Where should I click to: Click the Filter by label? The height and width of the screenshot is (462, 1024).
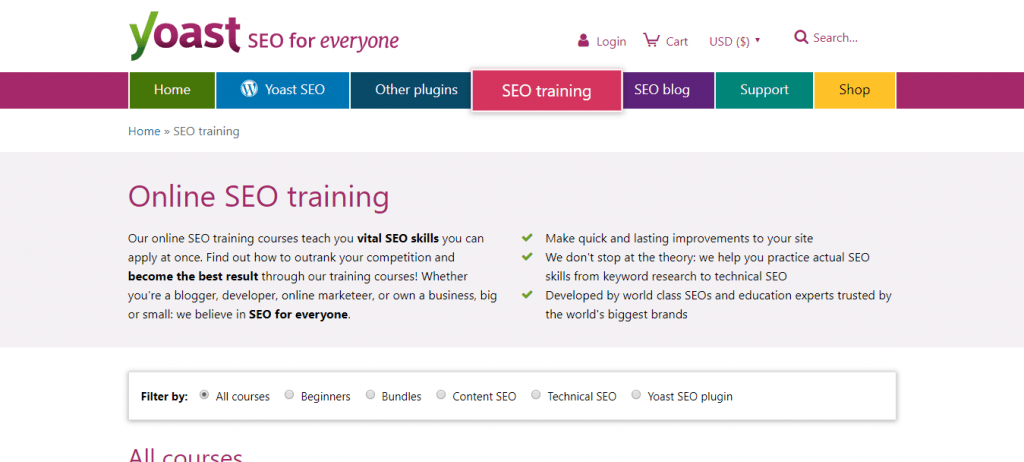(164, 397)
